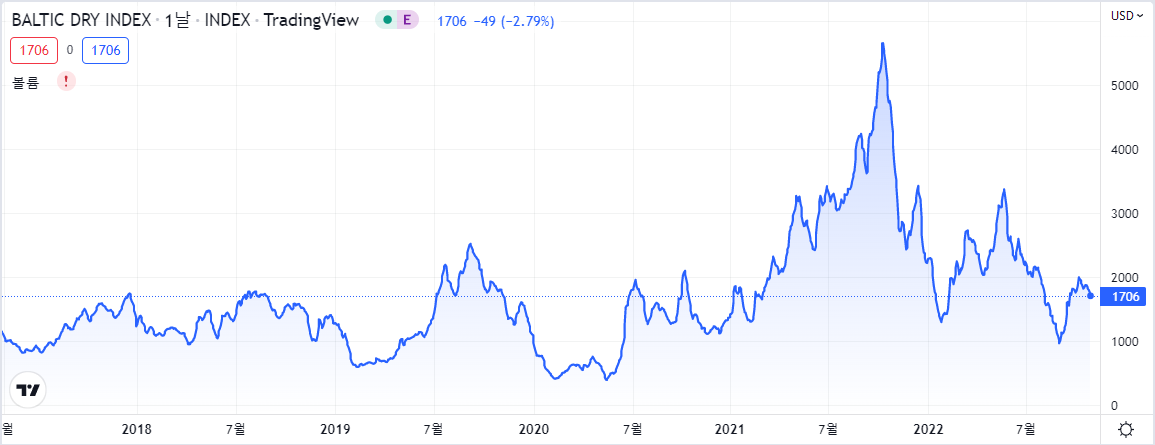This screenshot has width=1155, height=445.
Task: Click the 1날 interval label
Action: (177, 21)
